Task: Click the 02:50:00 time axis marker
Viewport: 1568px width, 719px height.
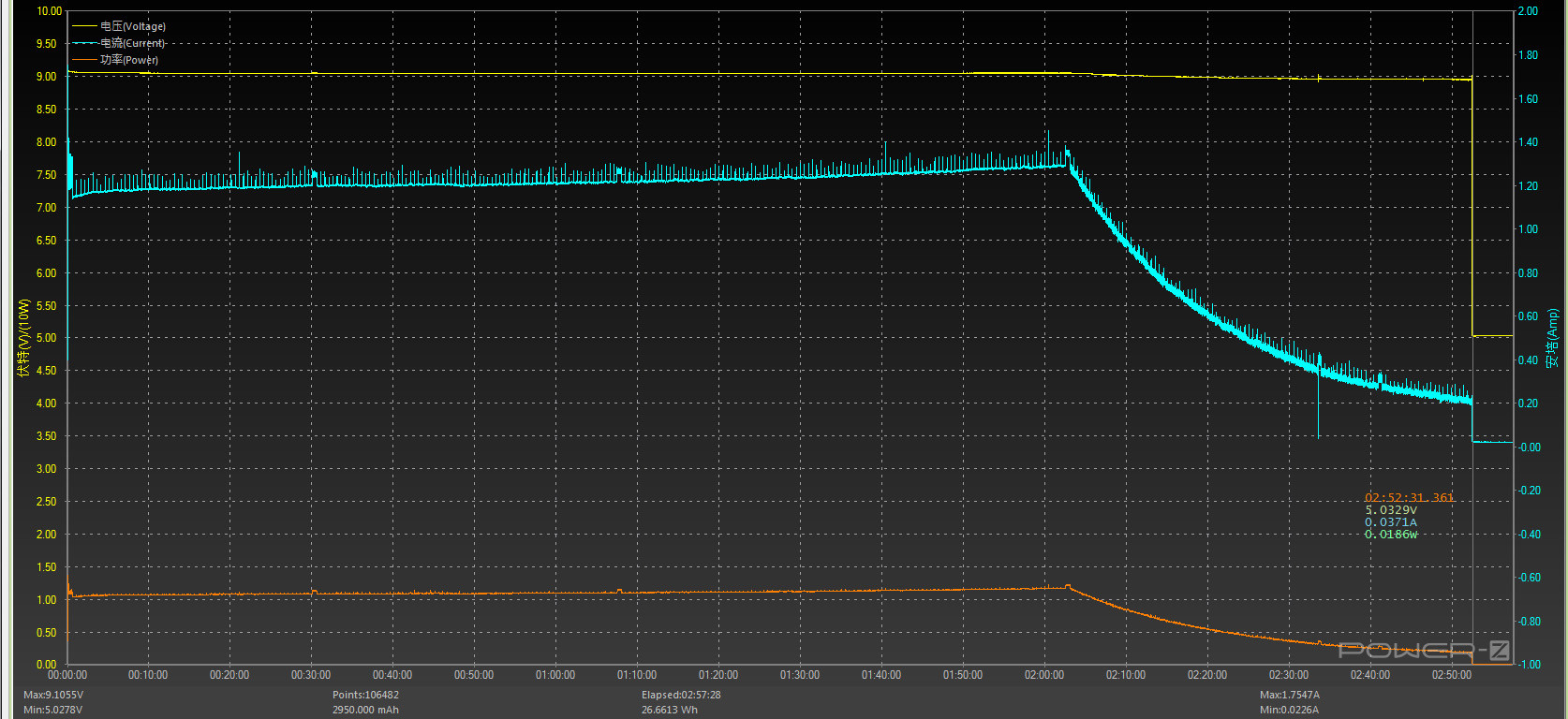Action: click(x=1451, y=675)
